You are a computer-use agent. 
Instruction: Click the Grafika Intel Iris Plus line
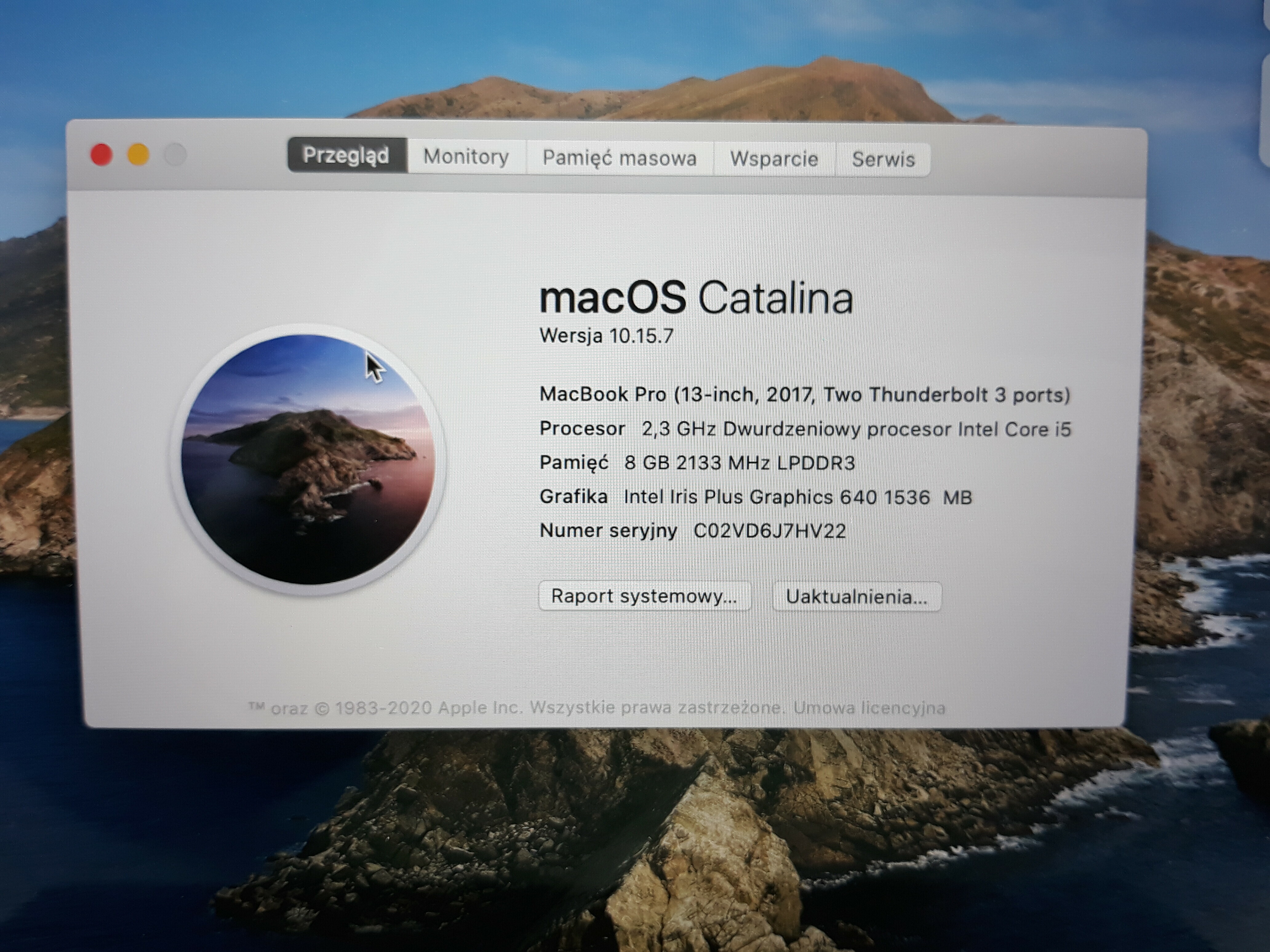point(756,497)
